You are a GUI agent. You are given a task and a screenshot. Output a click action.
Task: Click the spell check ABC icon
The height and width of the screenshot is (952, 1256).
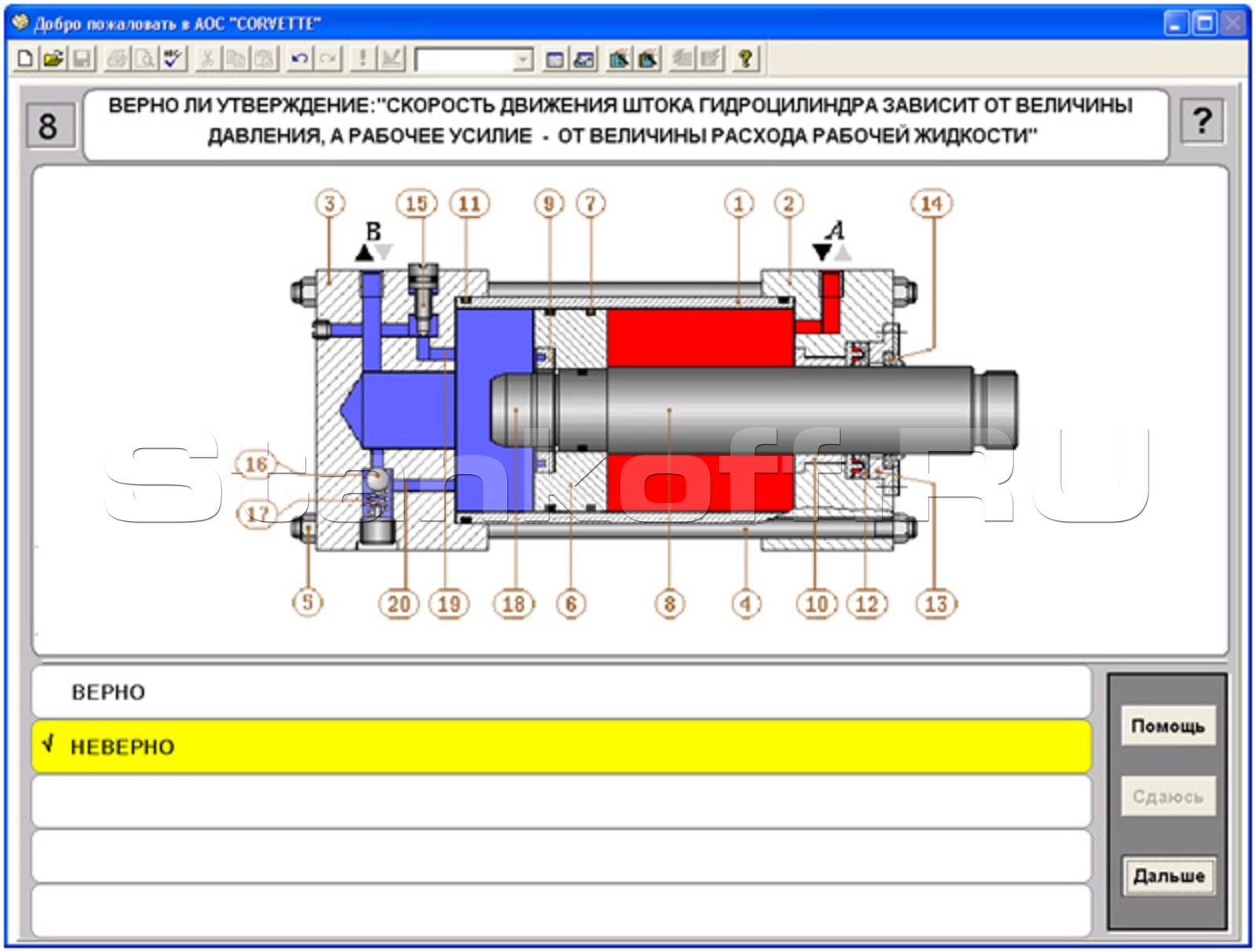tap(173, 59)
